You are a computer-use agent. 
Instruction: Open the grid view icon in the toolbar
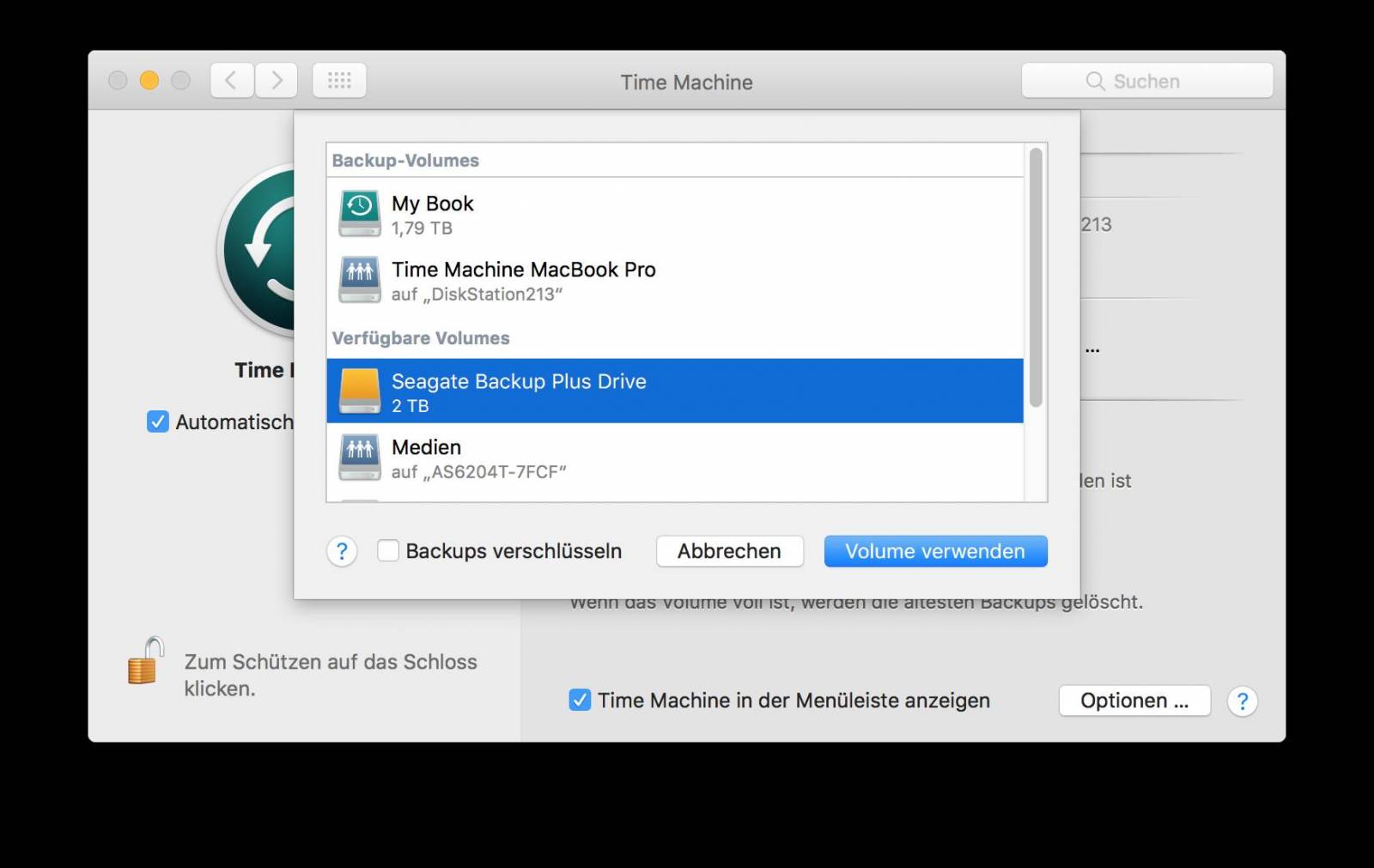(339, 80)
